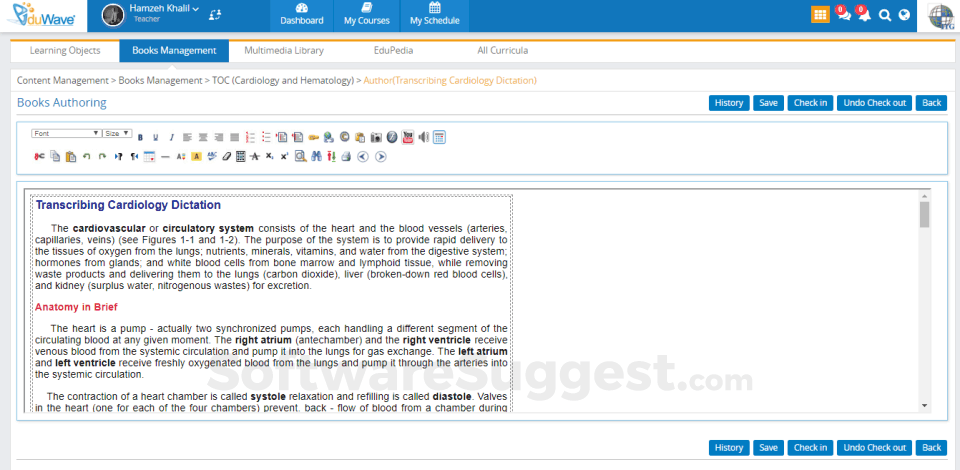Apply strikethrough formatting
The width and height of the screenshot is (960, 470).
(255, 157)
